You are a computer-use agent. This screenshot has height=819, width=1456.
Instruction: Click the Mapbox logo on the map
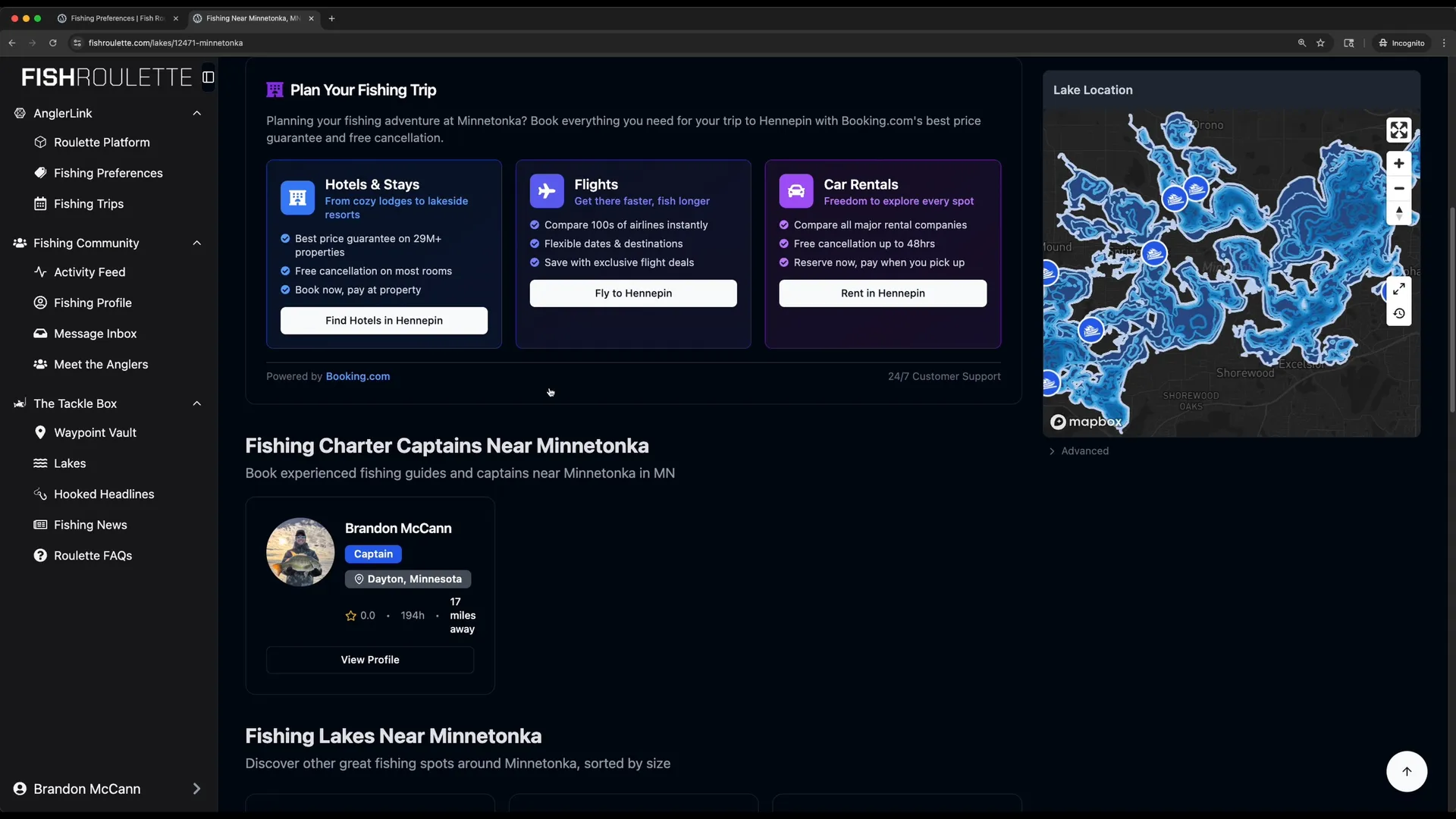pos(1086,422)
